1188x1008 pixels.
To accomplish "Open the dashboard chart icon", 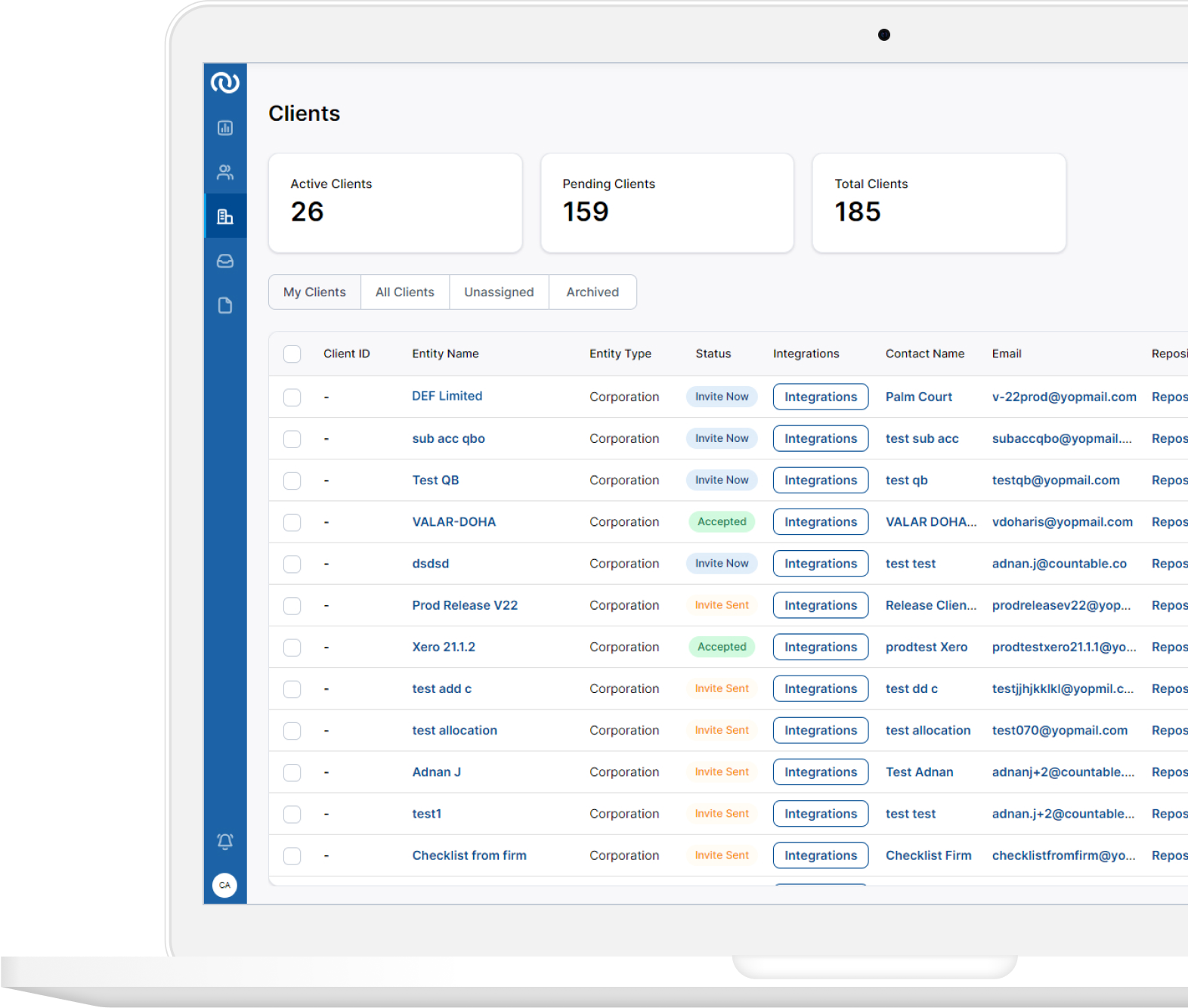I will tap(225, 128).
